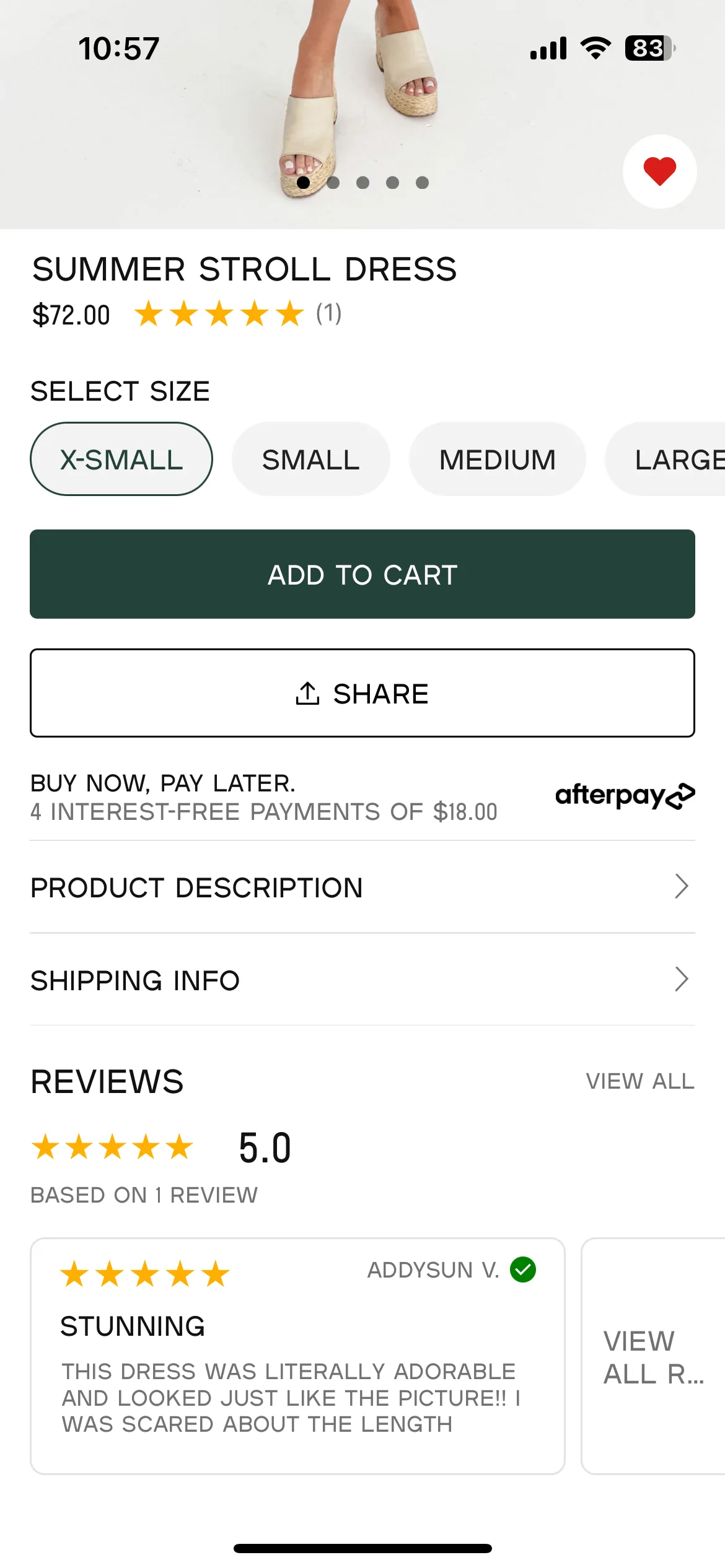Tap the yellow stars in Addysun's review card
This screenshot has width=725, height=1568.
[x=145, y=1274]
